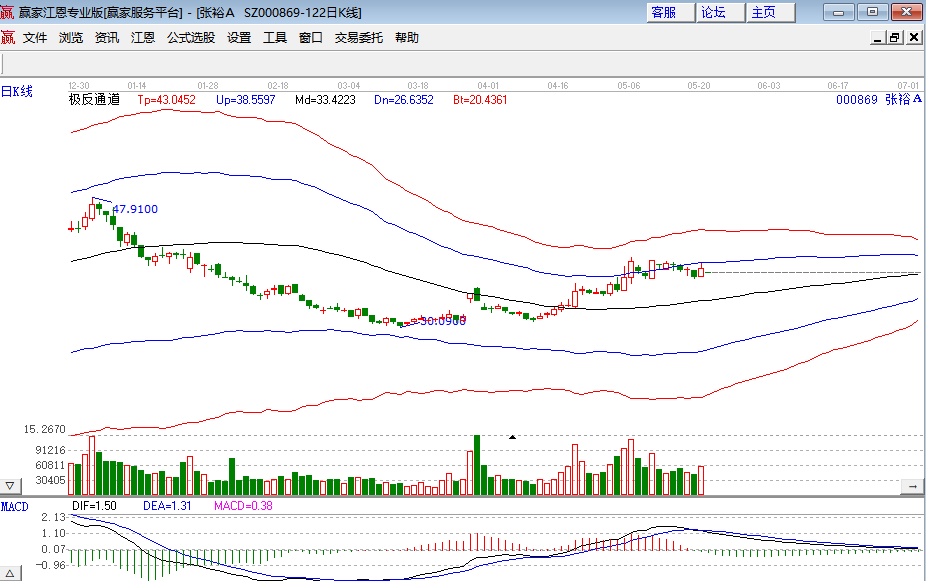Minimize the inner chart window
This screenshot has height=581, width=926.
(877, 38)
